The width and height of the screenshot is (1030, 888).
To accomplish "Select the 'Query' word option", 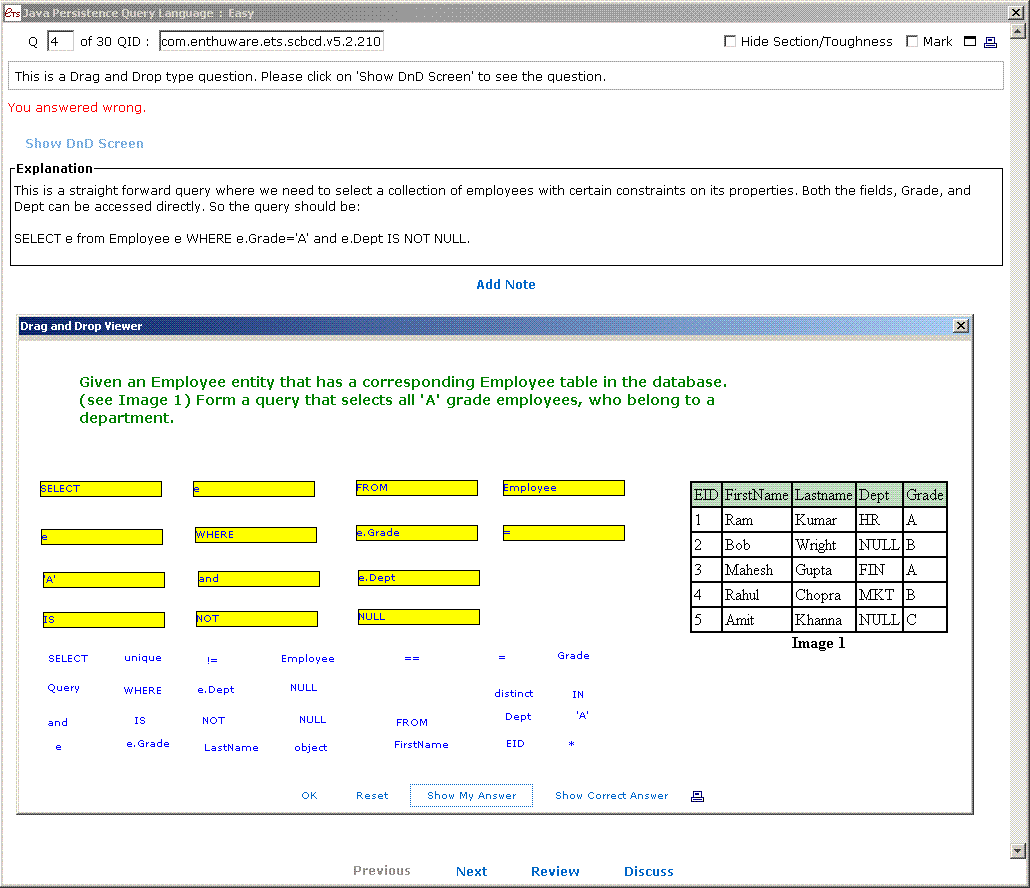I will pyautogui.click(x=64, y=688).
